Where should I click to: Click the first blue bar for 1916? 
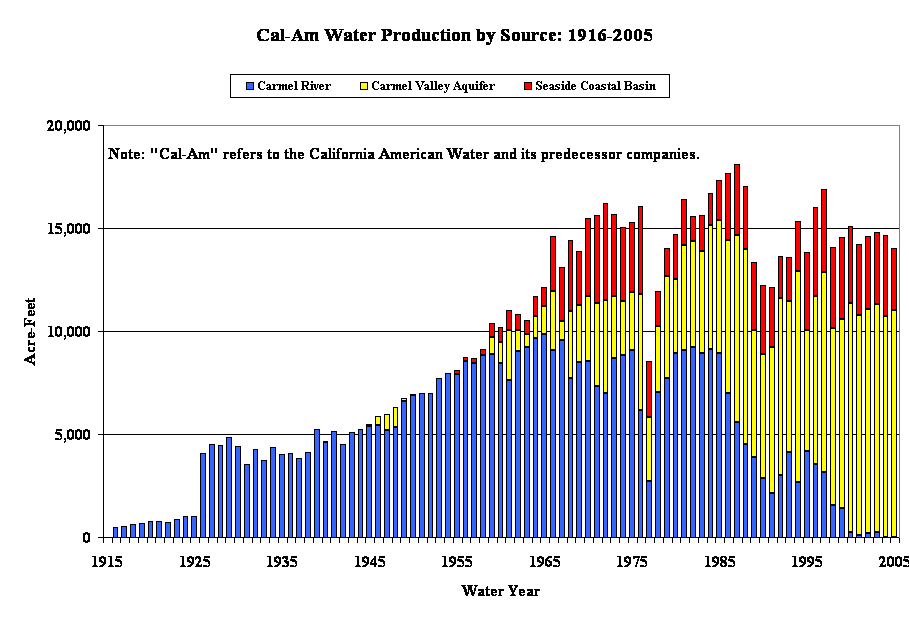pos(115,532)
